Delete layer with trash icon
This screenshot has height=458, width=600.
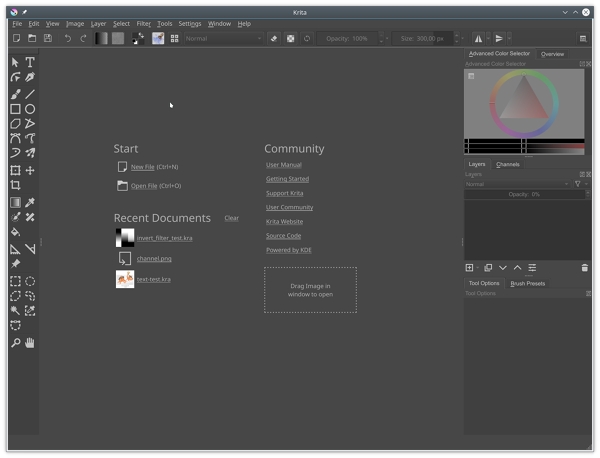click(x=584, y=268)
